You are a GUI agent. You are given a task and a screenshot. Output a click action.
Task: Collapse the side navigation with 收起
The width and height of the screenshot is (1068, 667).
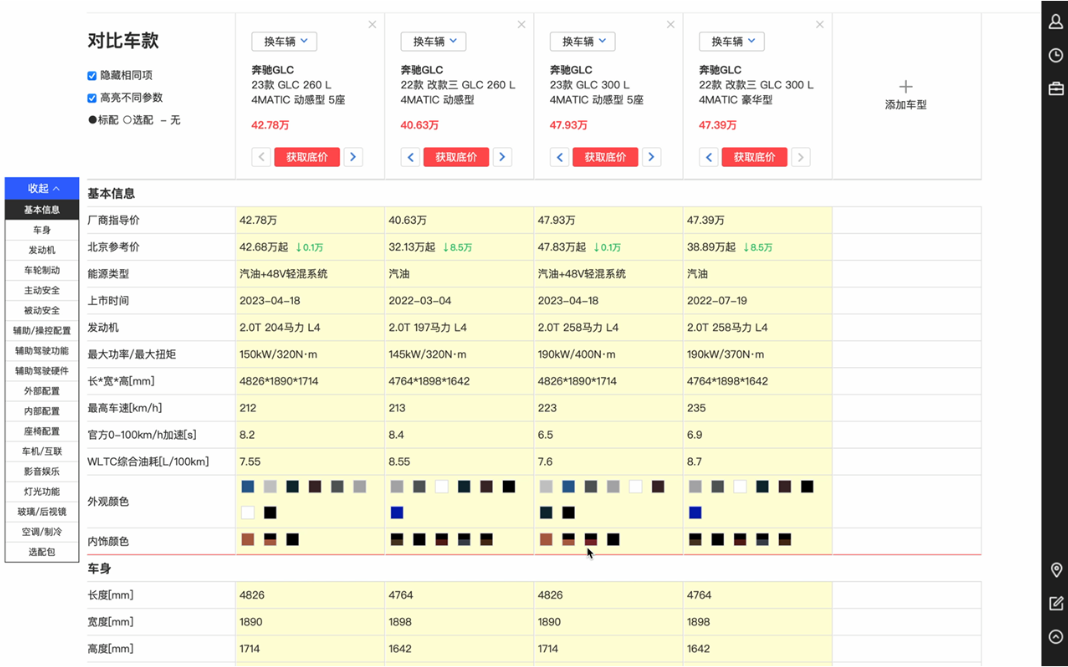coord(42,189)
